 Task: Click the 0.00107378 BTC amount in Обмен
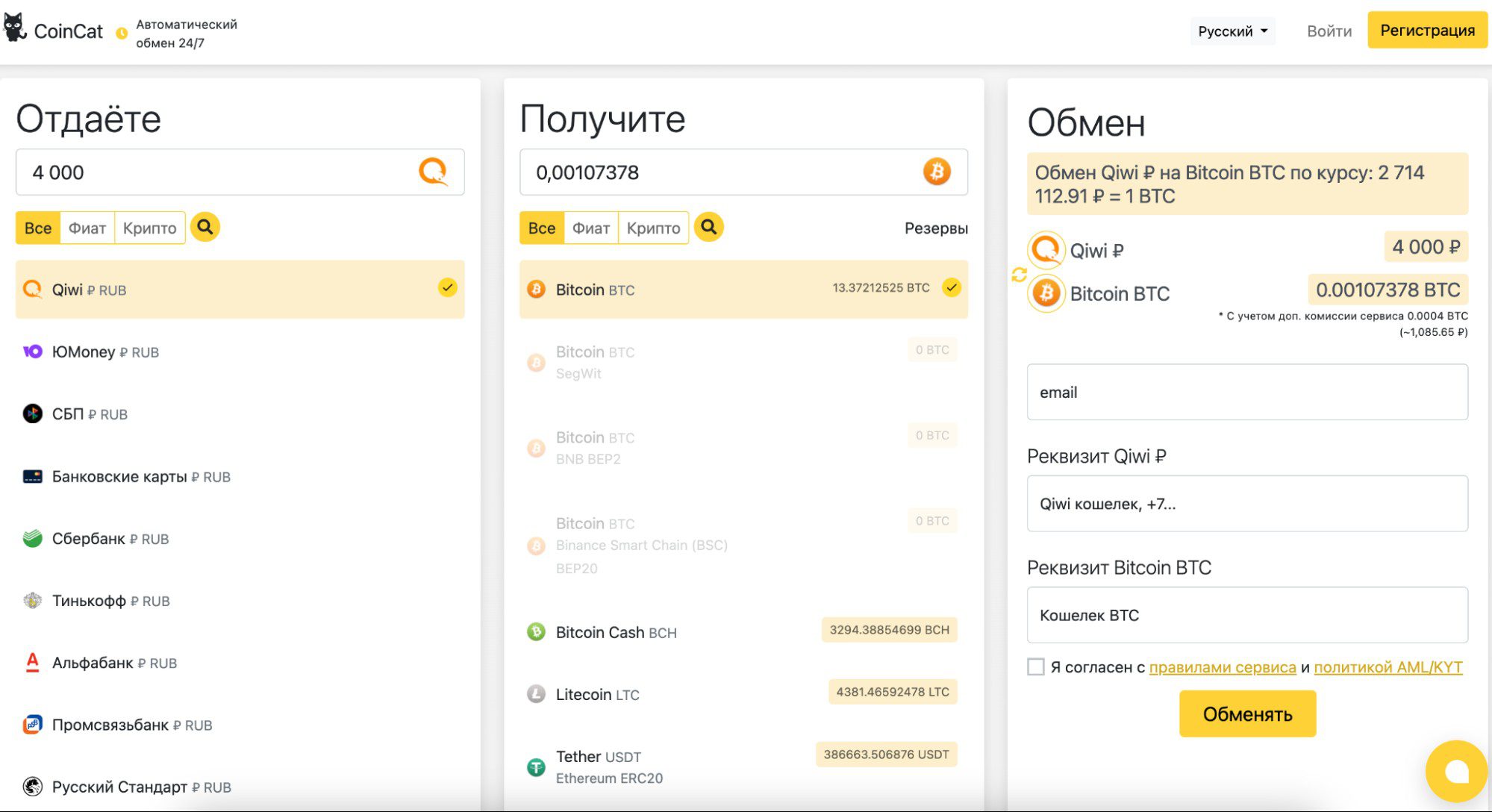(x=1388, y=290)
